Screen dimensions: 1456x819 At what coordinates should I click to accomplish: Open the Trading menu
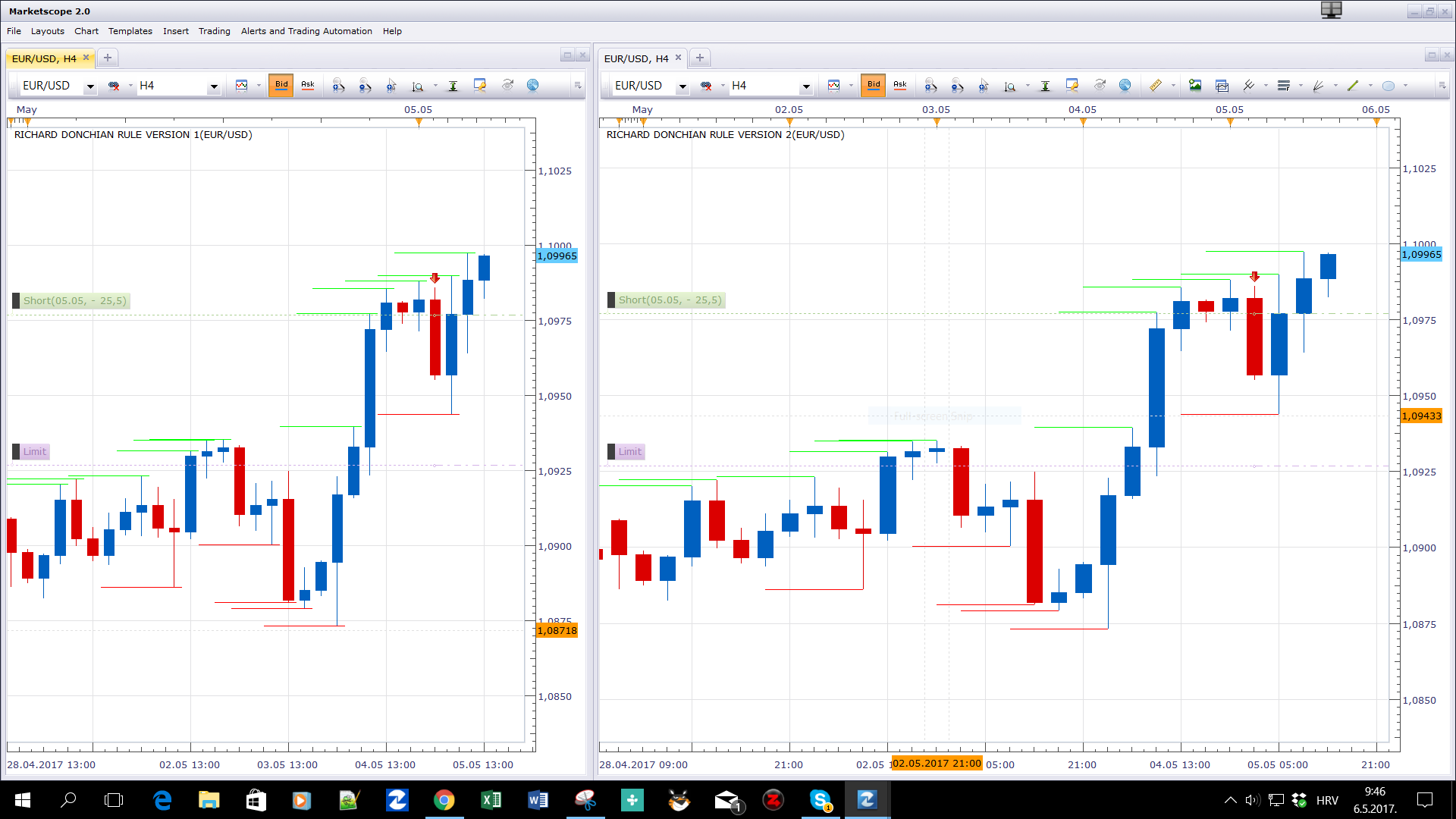(214, 31)
